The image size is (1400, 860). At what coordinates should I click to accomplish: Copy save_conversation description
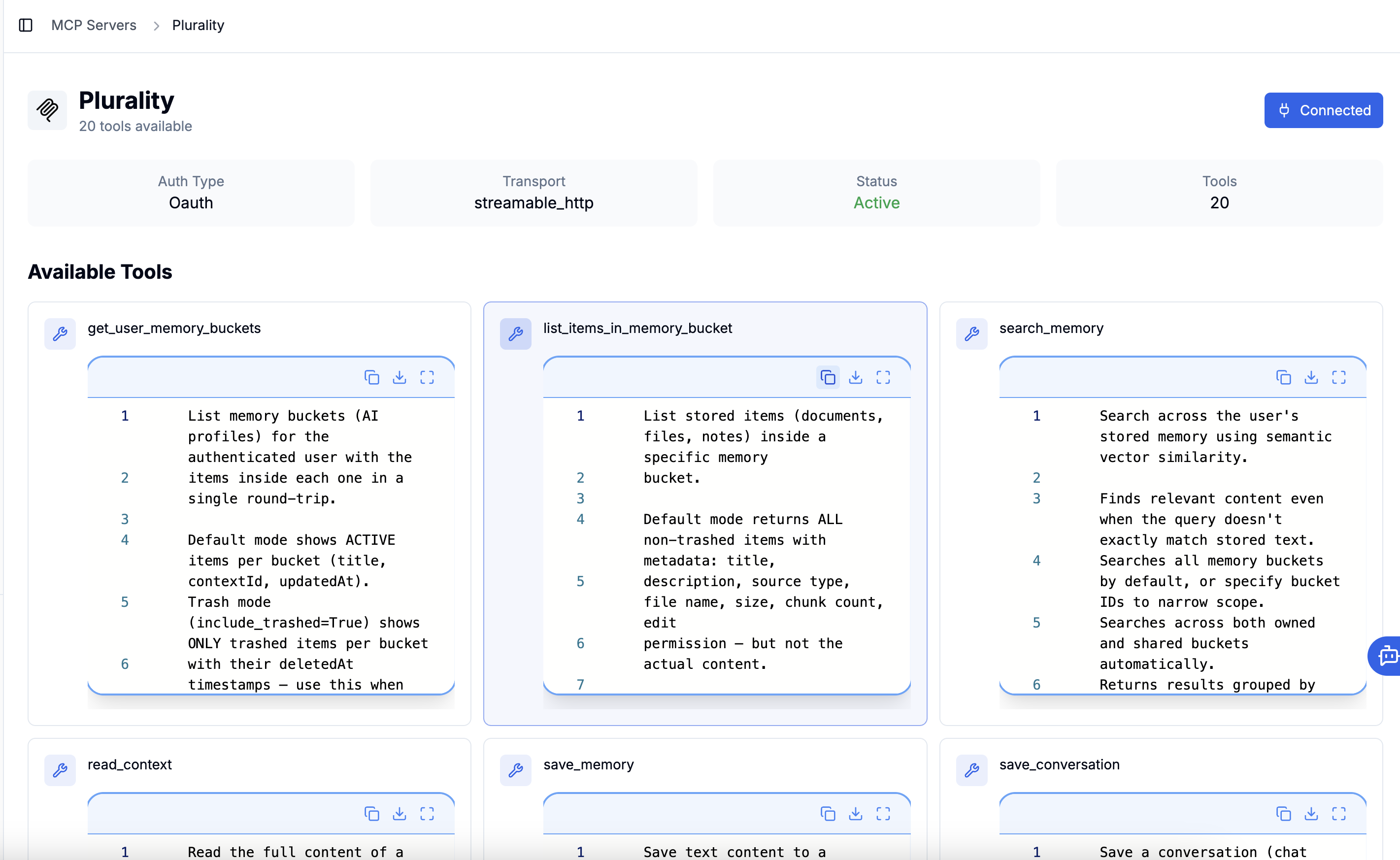pos(1283,813)
